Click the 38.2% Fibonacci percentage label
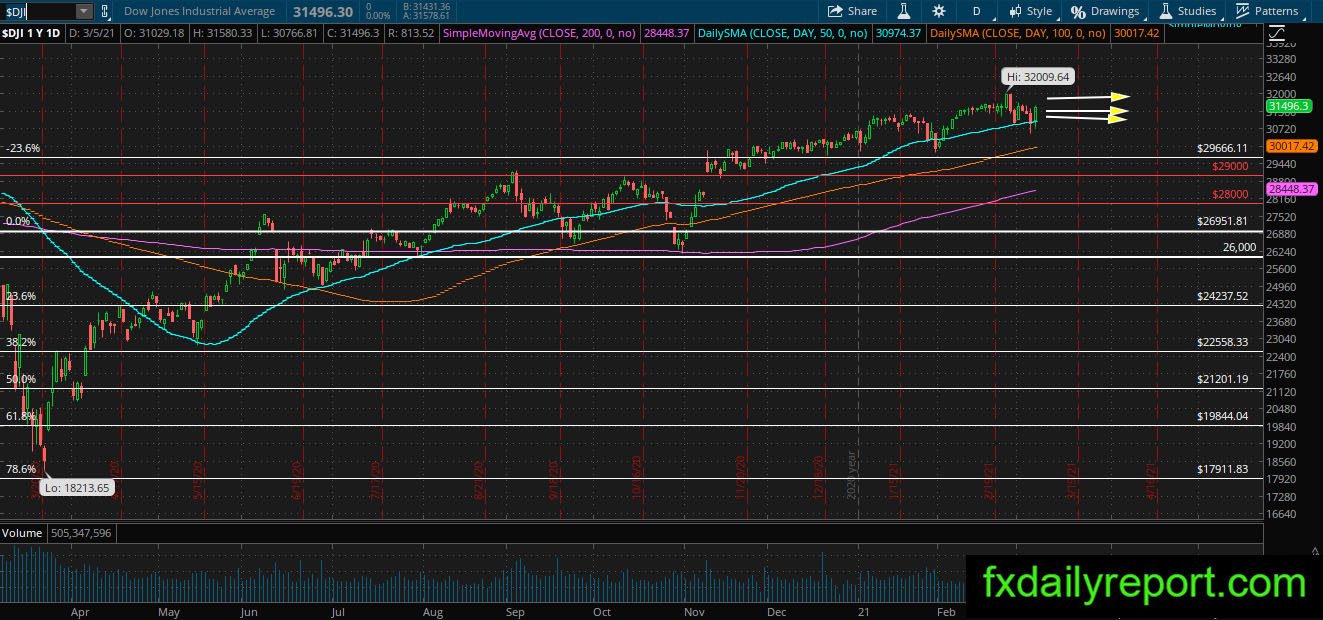Screen dimensions: 1323x620 pos(21,342)
